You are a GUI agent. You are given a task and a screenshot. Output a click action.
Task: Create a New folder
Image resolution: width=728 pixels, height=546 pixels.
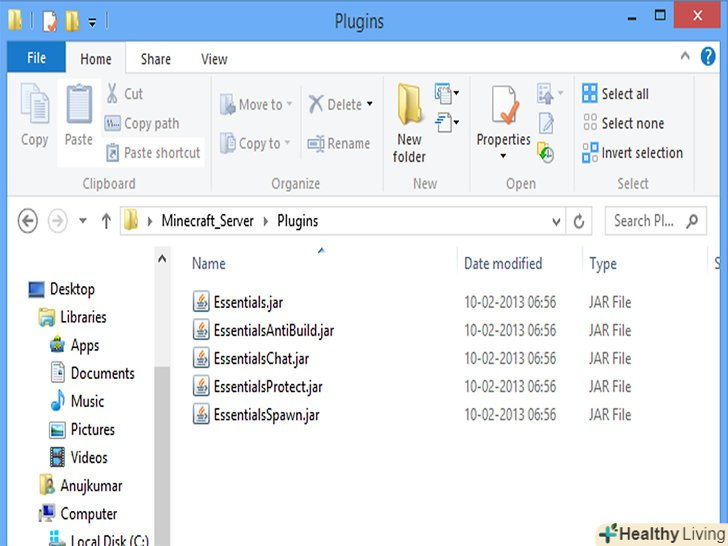(409, 123)
